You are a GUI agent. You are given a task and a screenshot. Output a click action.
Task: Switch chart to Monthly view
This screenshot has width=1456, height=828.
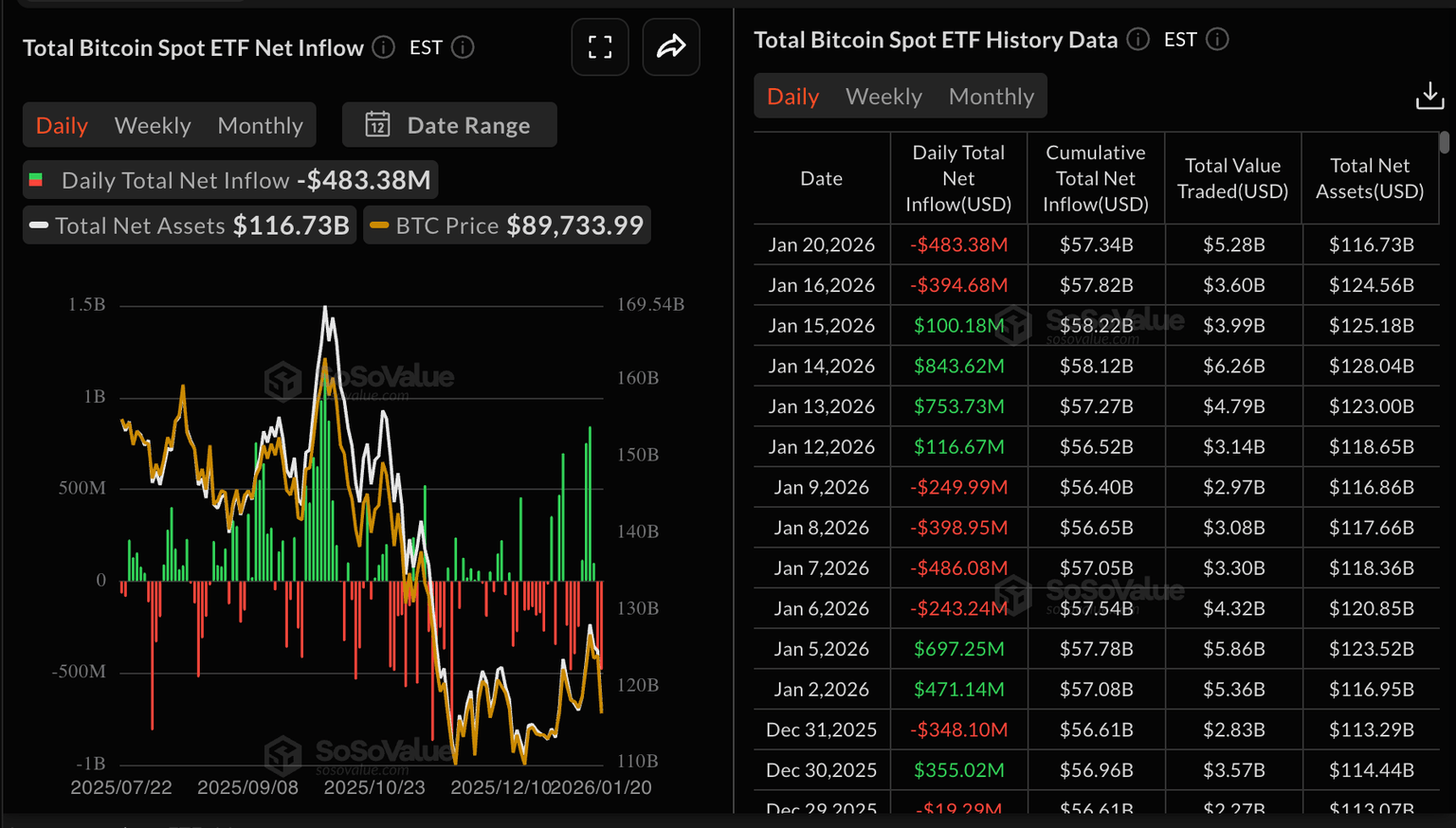click(x=260, y=125)
